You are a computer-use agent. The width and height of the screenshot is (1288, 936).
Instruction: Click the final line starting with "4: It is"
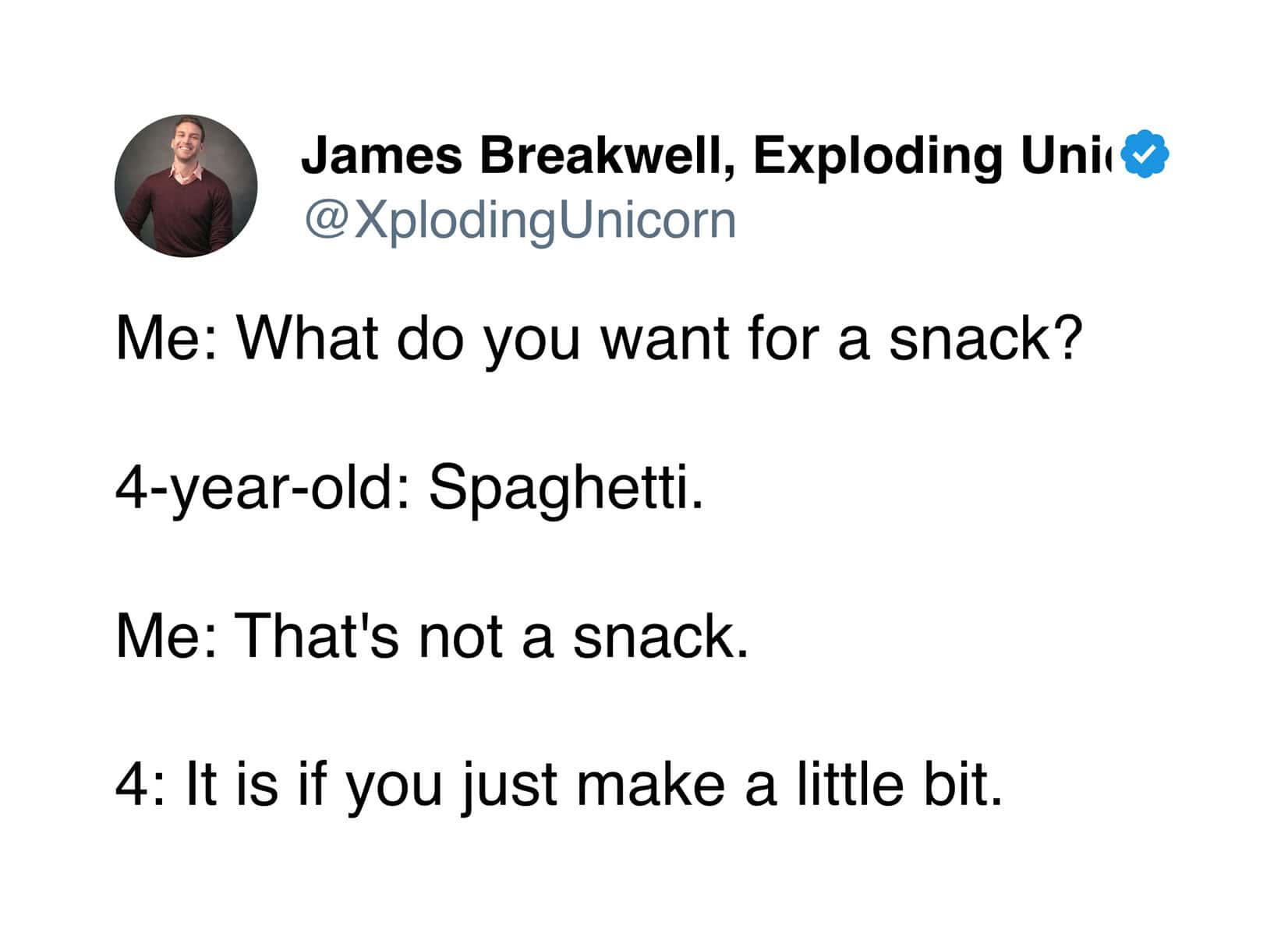click(558, 784)
